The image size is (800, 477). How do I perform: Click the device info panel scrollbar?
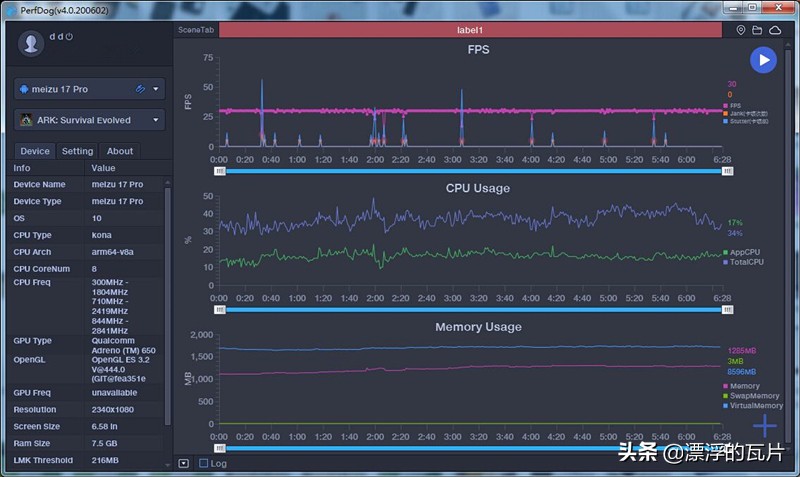pos(167,306)
